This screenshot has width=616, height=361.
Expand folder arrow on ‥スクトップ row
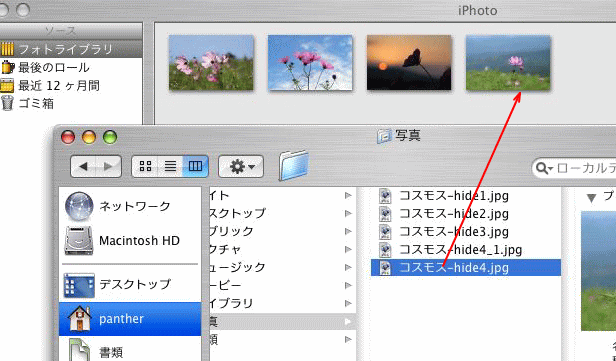[x=348, y=213]
